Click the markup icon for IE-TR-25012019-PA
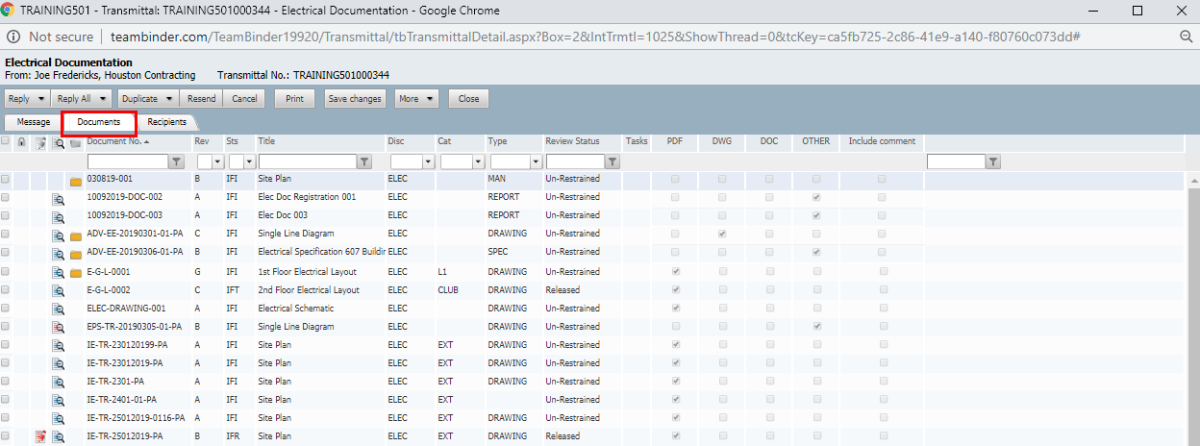This screenshot has height=446, width=1200. [41, 437]
